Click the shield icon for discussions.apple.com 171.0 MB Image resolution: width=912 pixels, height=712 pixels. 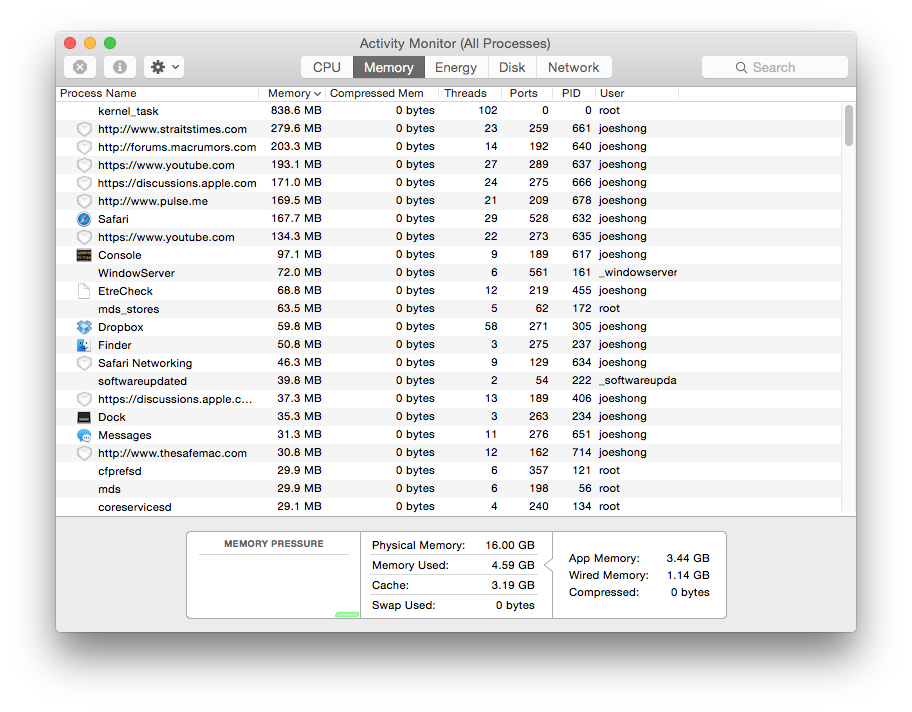(84, 183)
